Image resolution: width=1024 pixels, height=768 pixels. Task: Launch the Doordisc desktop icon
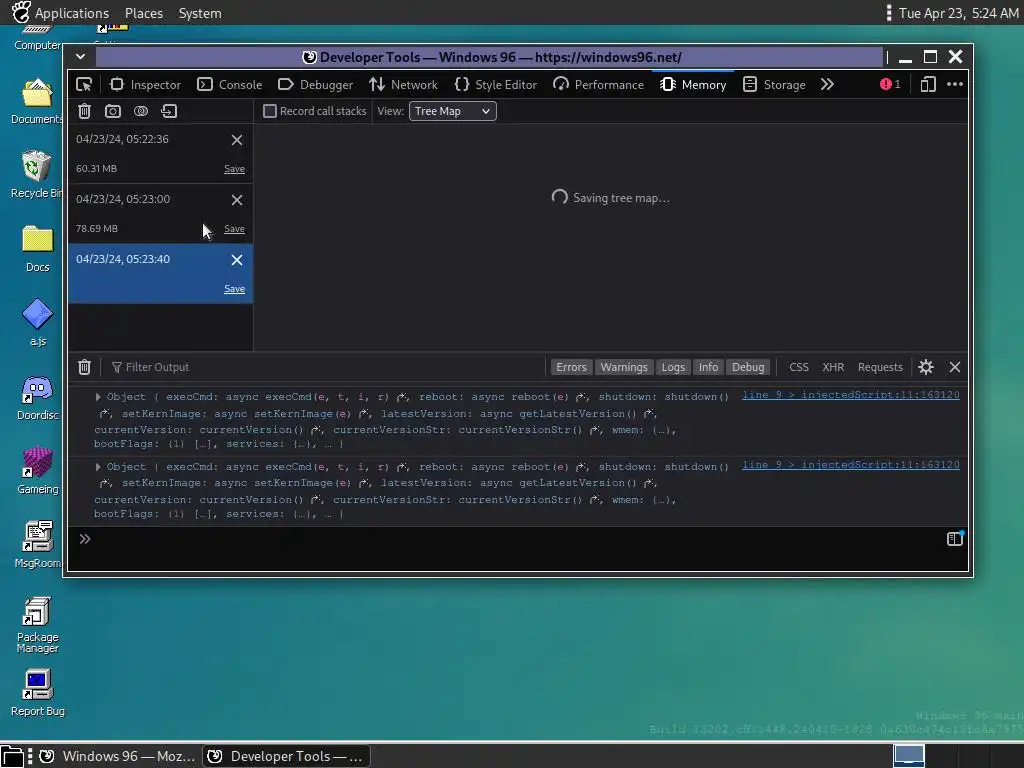(x=37, y=397)
